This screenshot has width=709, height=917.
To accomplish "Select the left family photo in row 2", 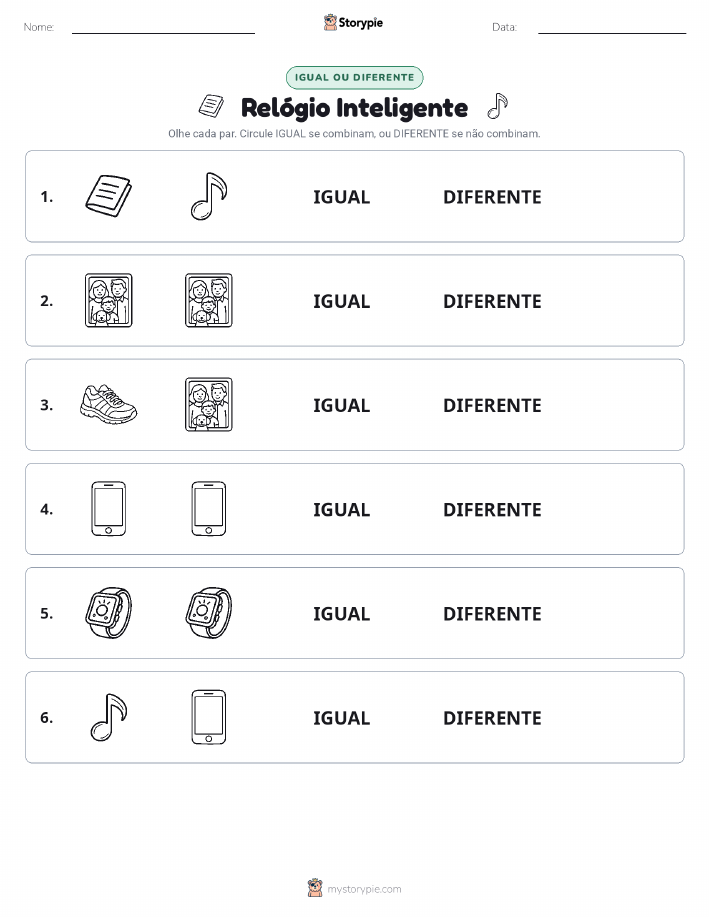I will [x=109, y=300].
